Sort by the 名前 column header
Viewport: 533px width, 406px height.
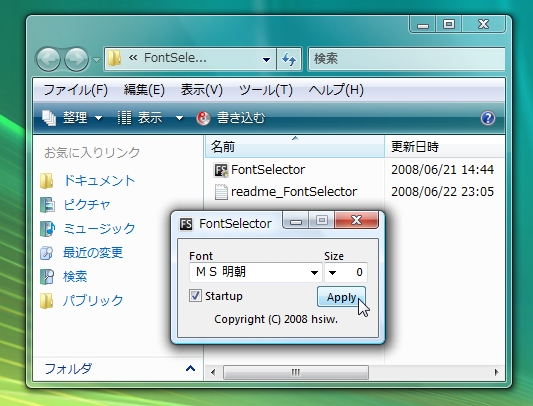[x=295, y=147]
